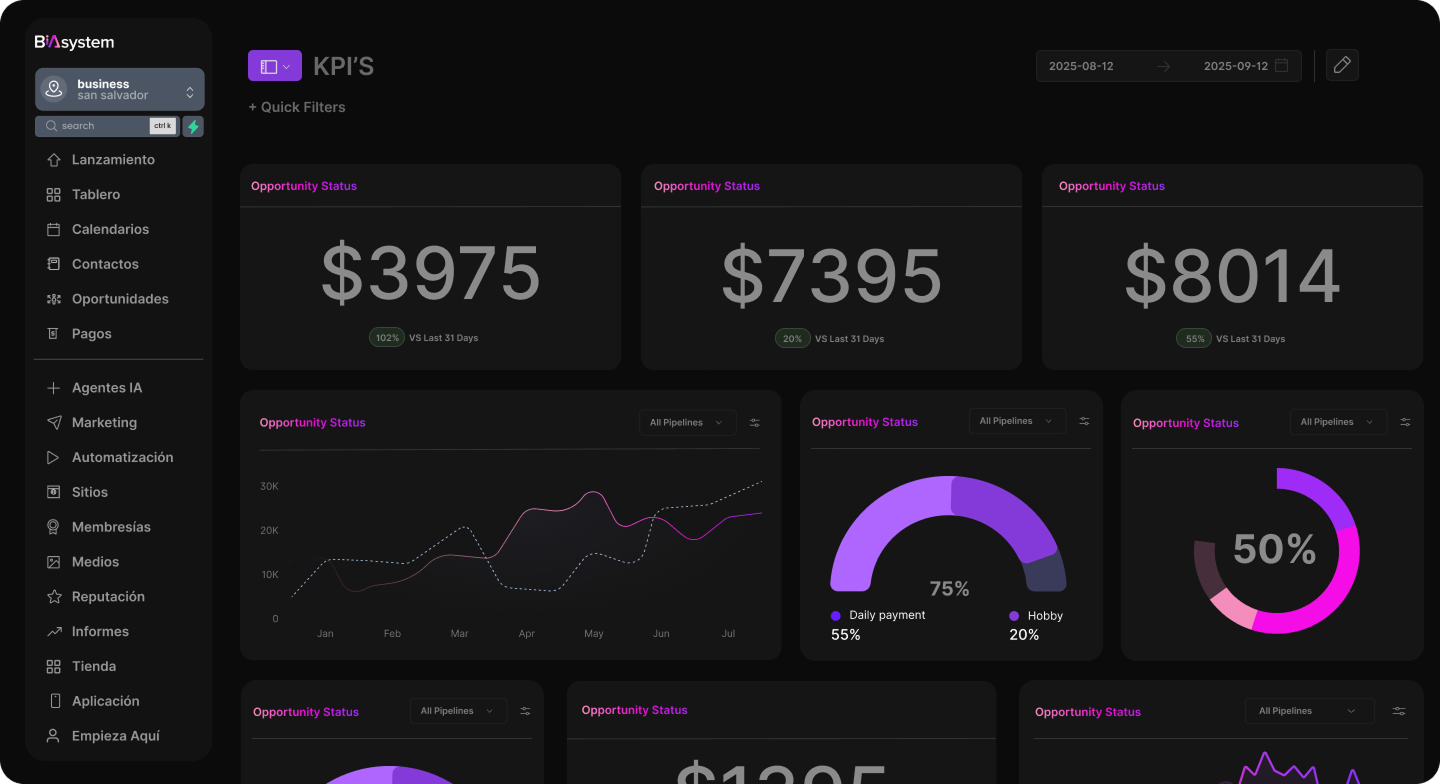Click the pencil edit icon
Screen dimensions: 1440x784
coord(1342,66)
